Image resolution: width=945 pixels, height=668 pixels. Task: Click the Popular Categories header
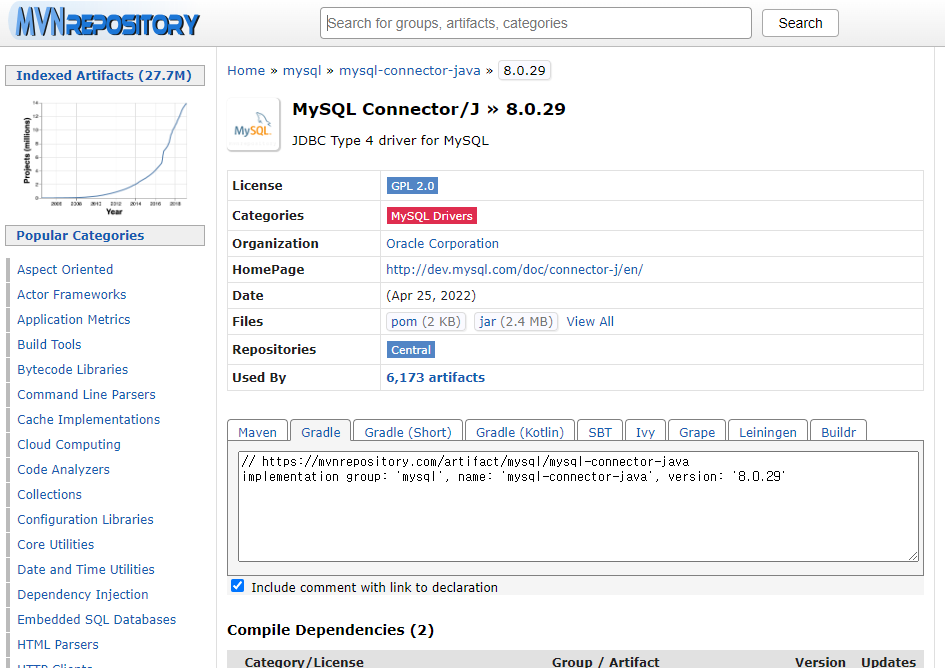(105, 236)
